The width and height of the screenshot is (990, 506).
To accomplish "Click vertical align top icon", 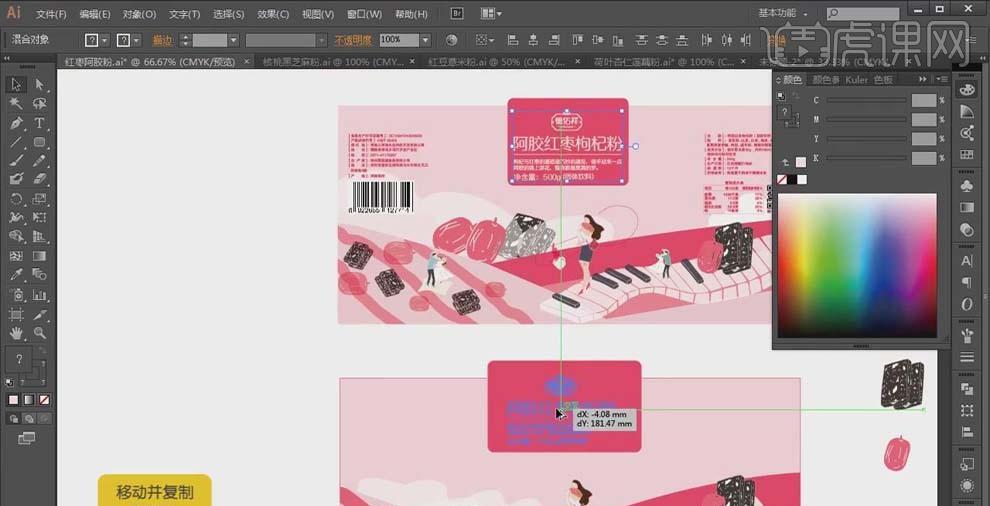I will [x=578, y=40].
